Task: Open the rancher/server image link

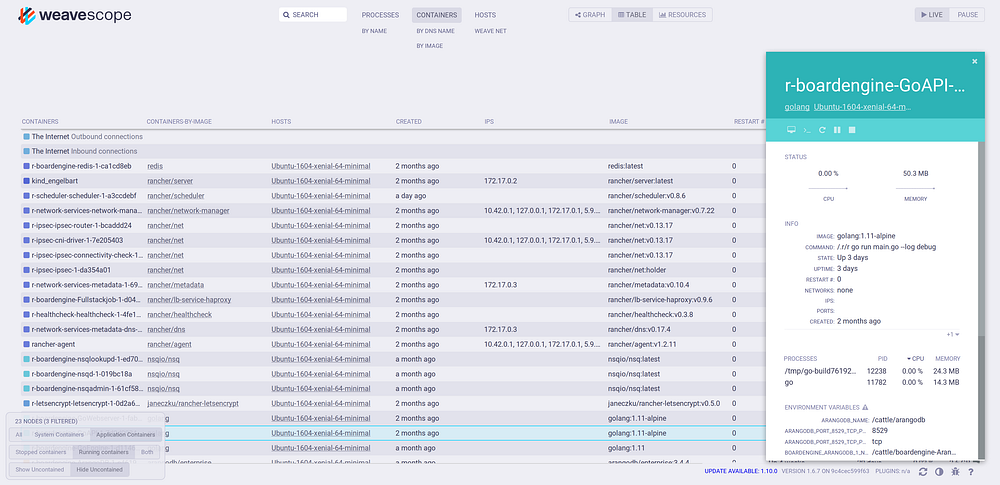Action: point(170,181)
